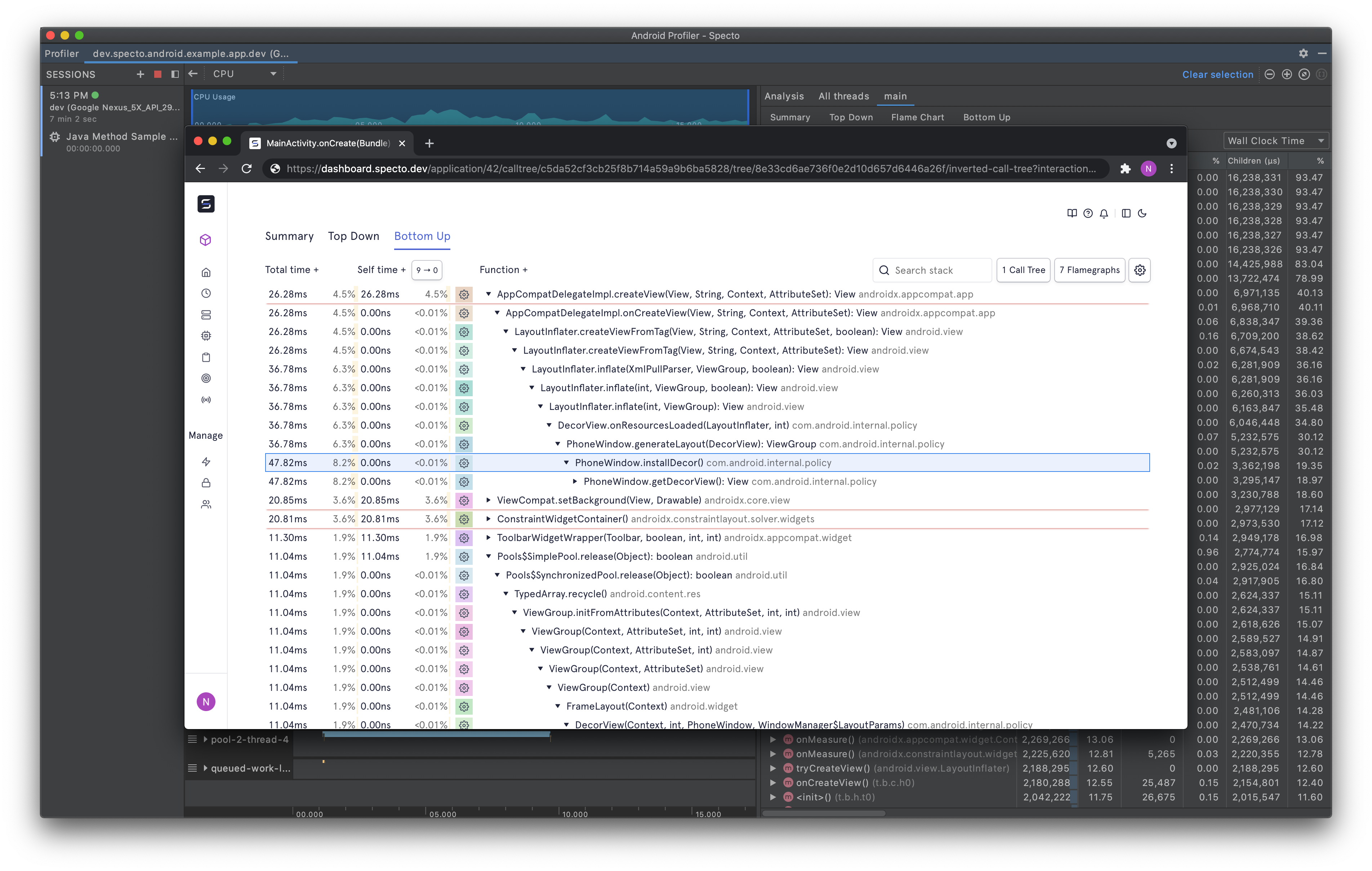Viewport: 1372px width, 871px height.
Task: Click the target goals sidebar icon
Action: pos(206,378)
